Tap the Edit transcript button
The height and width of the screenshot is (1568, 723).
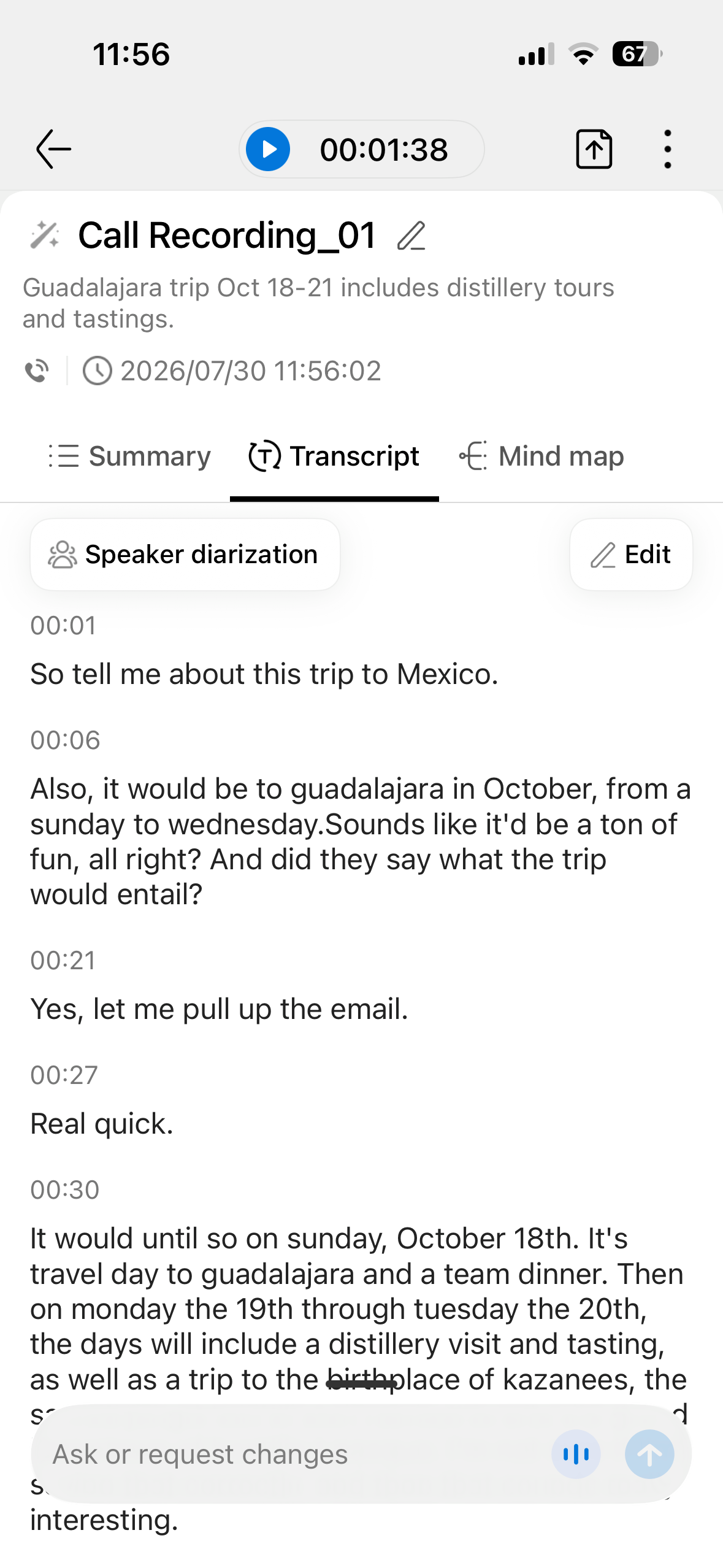pyautogui.click(x=631, y=555)
